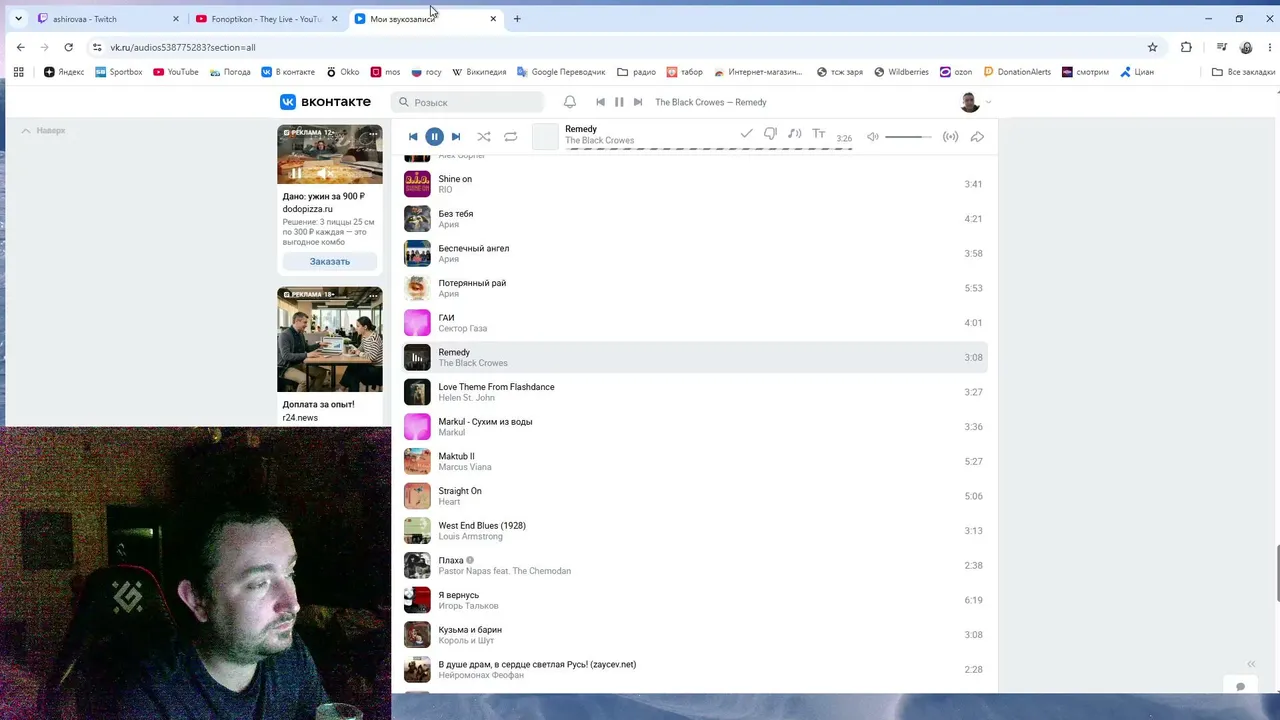Go to previous track in VK header

[600, 102]
